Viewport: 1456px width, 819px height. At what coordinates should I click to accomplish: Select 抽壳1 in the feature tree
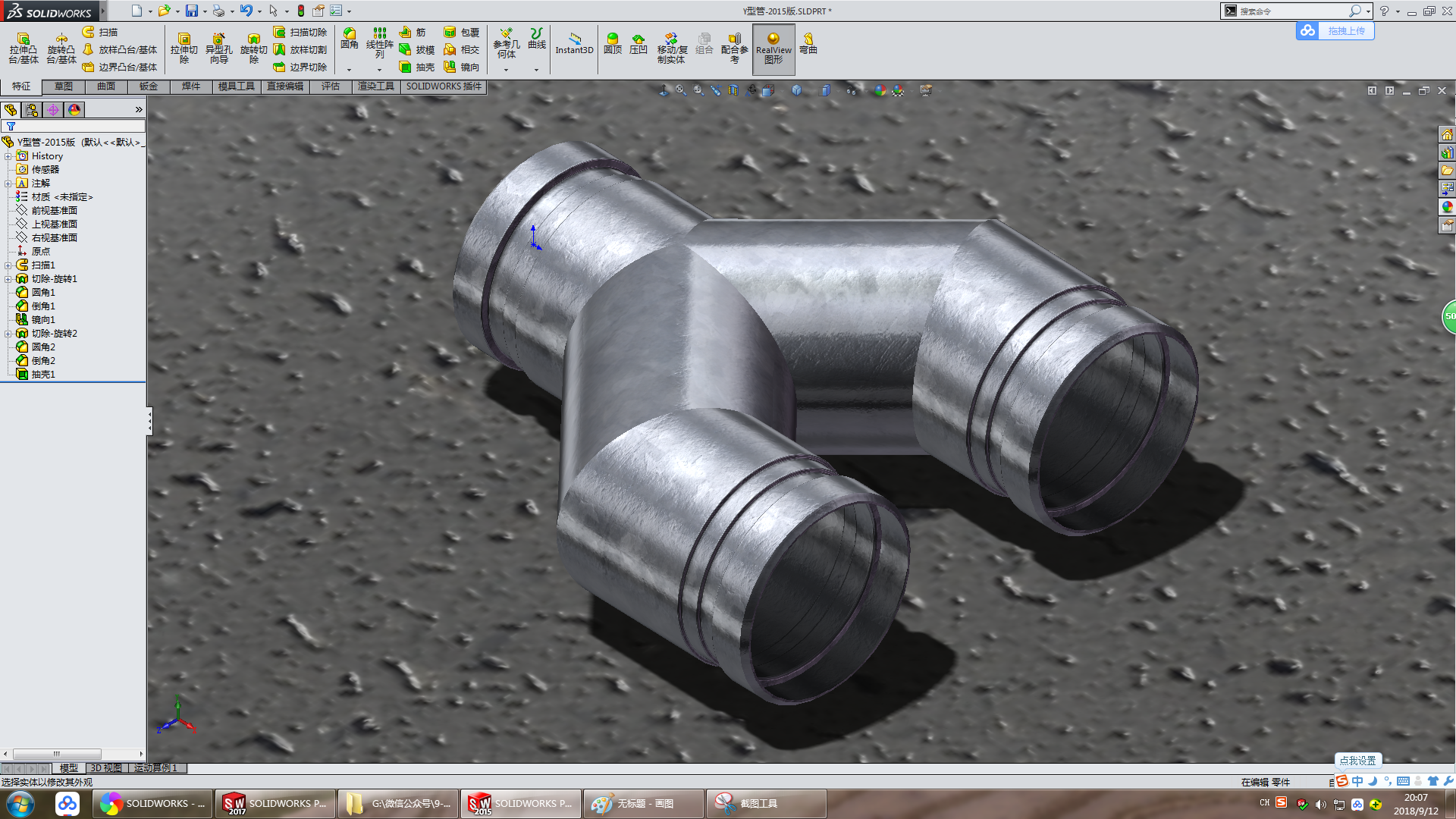(x=43, y=375)
